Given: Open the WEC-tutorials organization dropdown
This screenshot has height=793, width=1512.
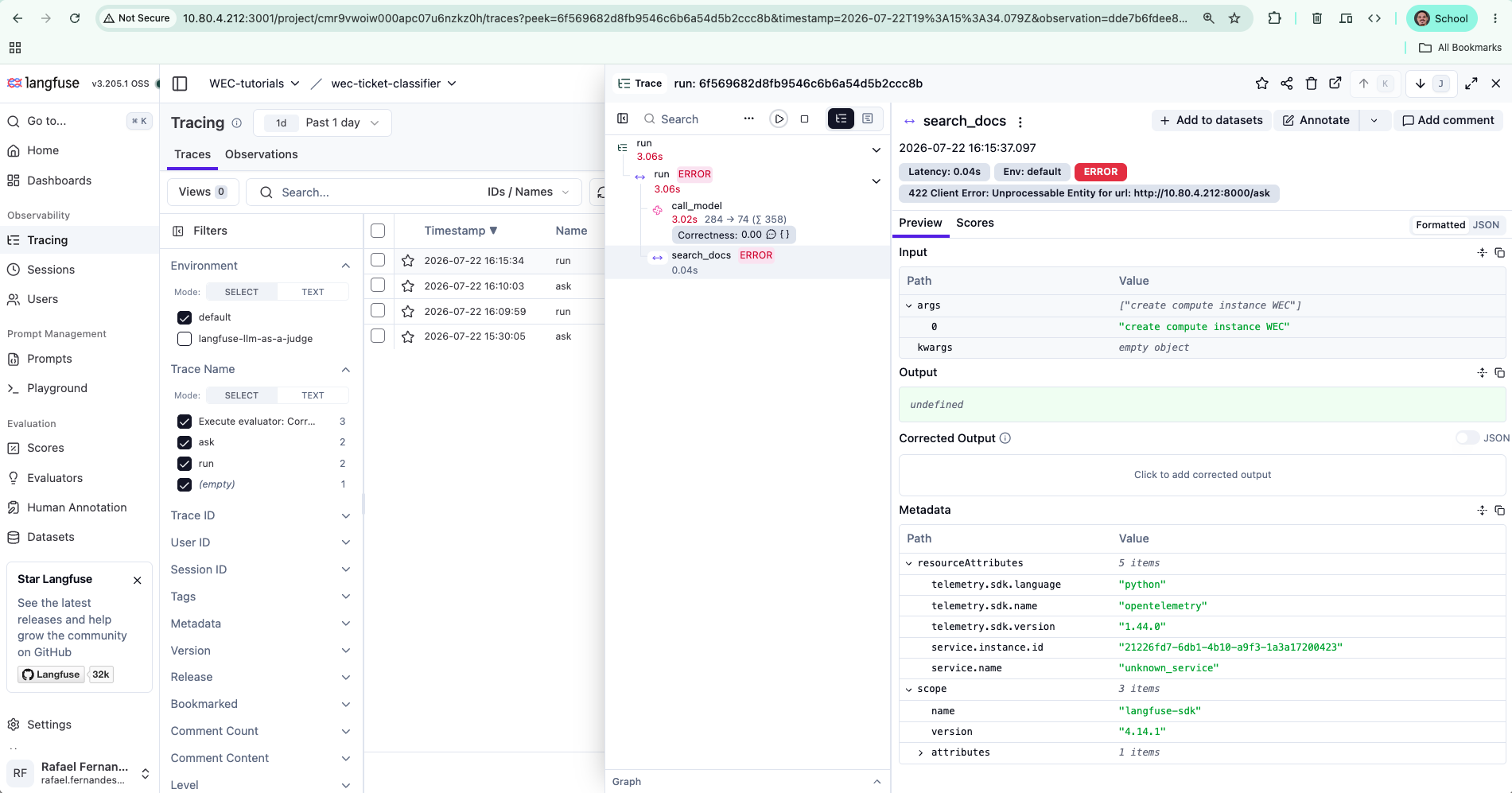Looking at the screenshot, I should pyautogui.click(x=255, y=84).
